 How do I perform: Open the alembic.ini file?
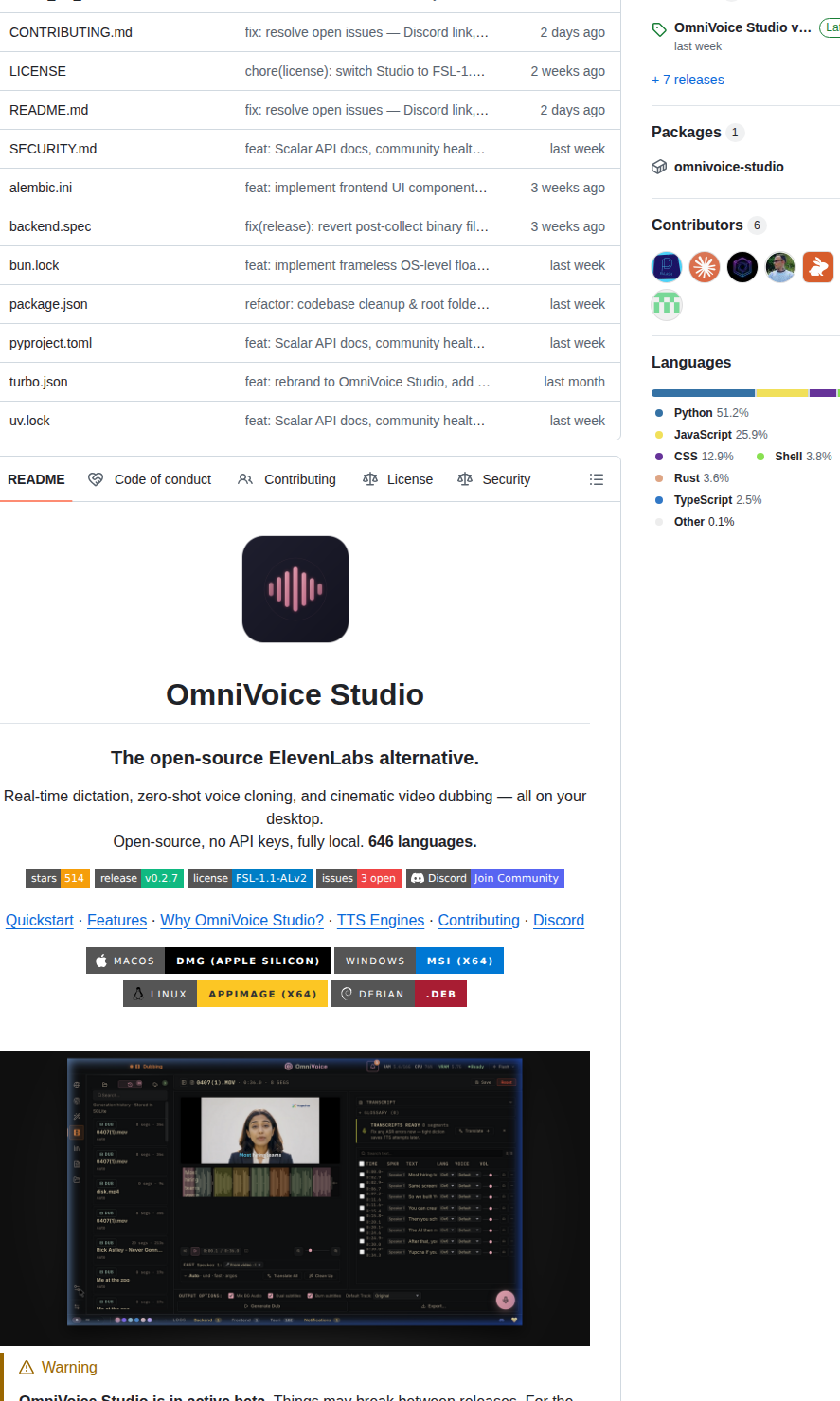(41, 188)
